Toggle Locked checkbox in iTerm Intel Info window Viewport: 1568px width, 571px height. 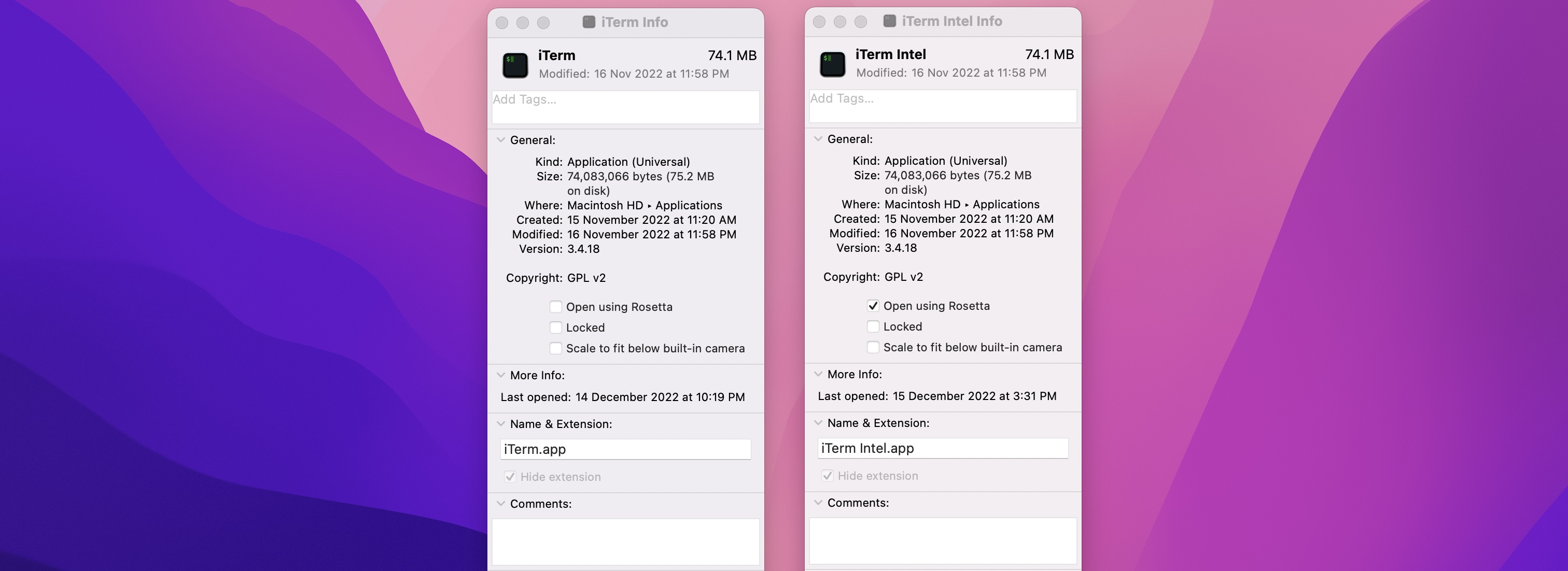coord(873,326)
